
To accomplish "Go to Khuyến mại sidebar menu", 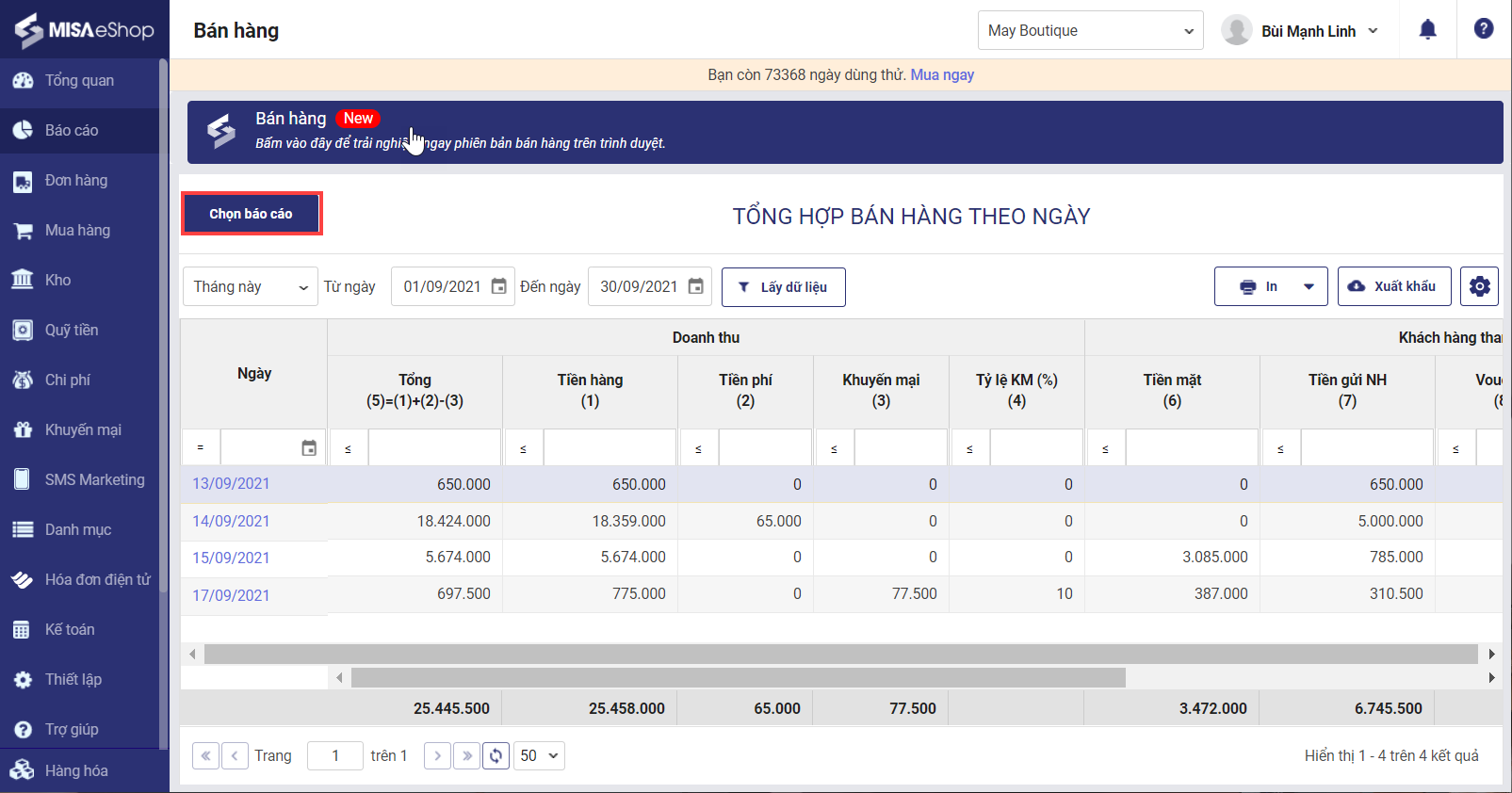I will point(83,429).
